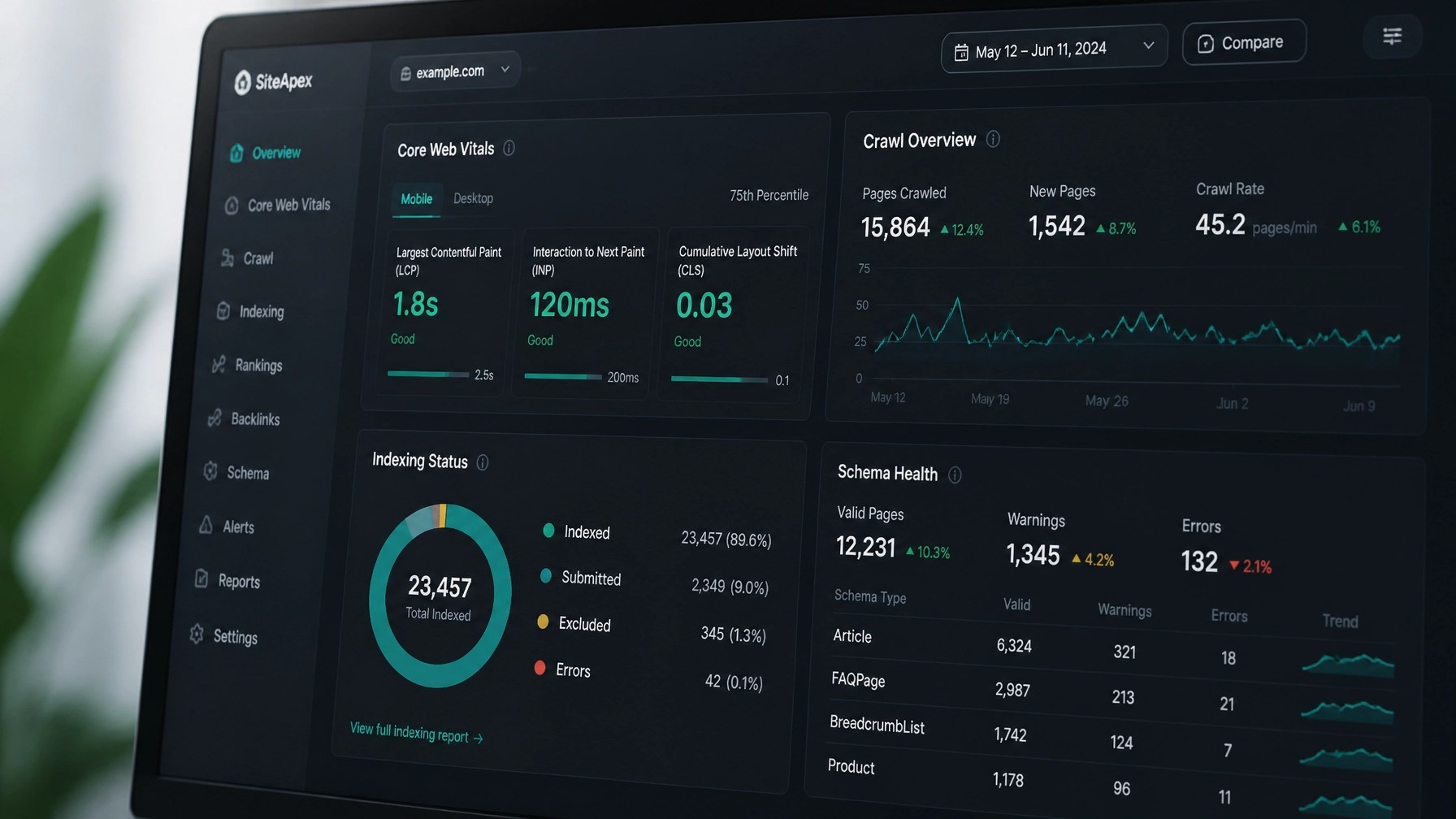Select the Schema sidebar icon

click(210, 471)
